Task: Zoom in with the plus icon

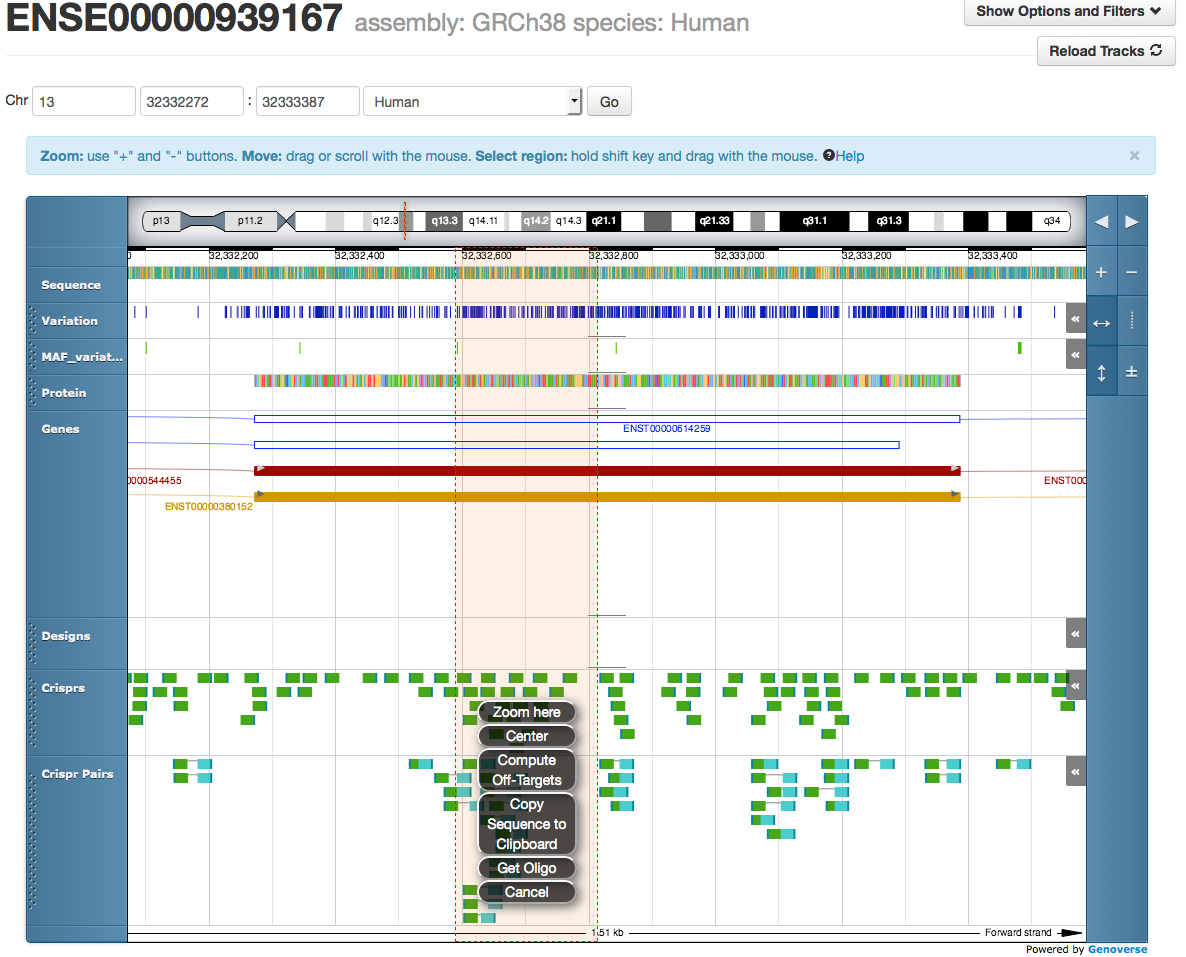Action: [1101, 272]
